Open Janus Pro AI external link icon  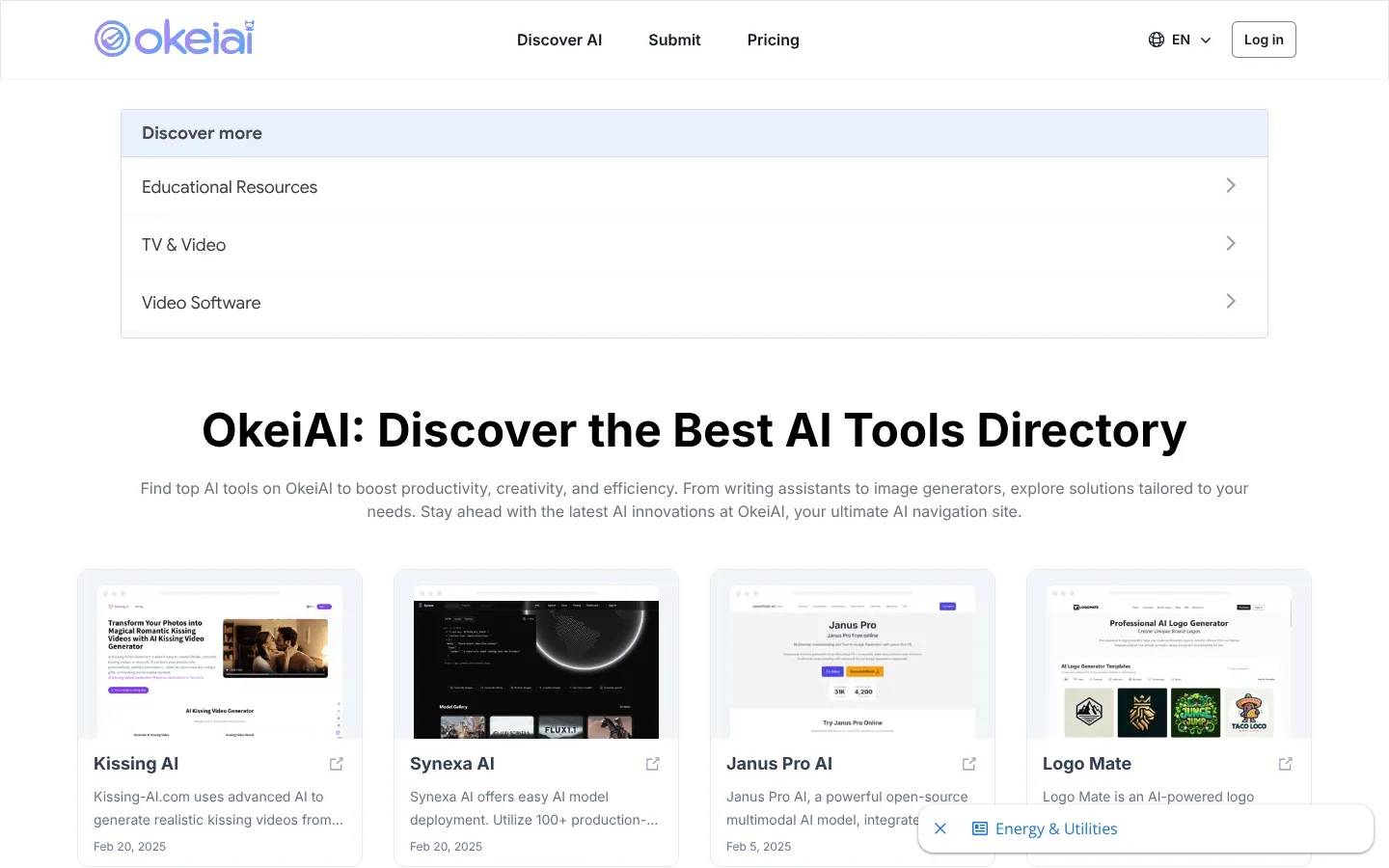click(x=969, y=764)
